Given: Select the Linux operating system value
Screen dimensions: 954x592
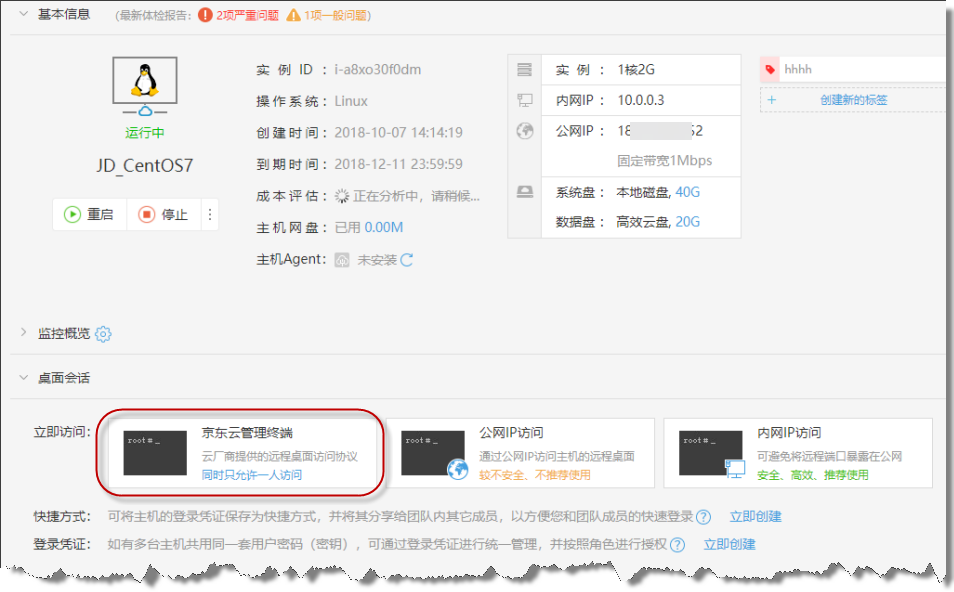Looking at the screenshot, I should [351, 101].
